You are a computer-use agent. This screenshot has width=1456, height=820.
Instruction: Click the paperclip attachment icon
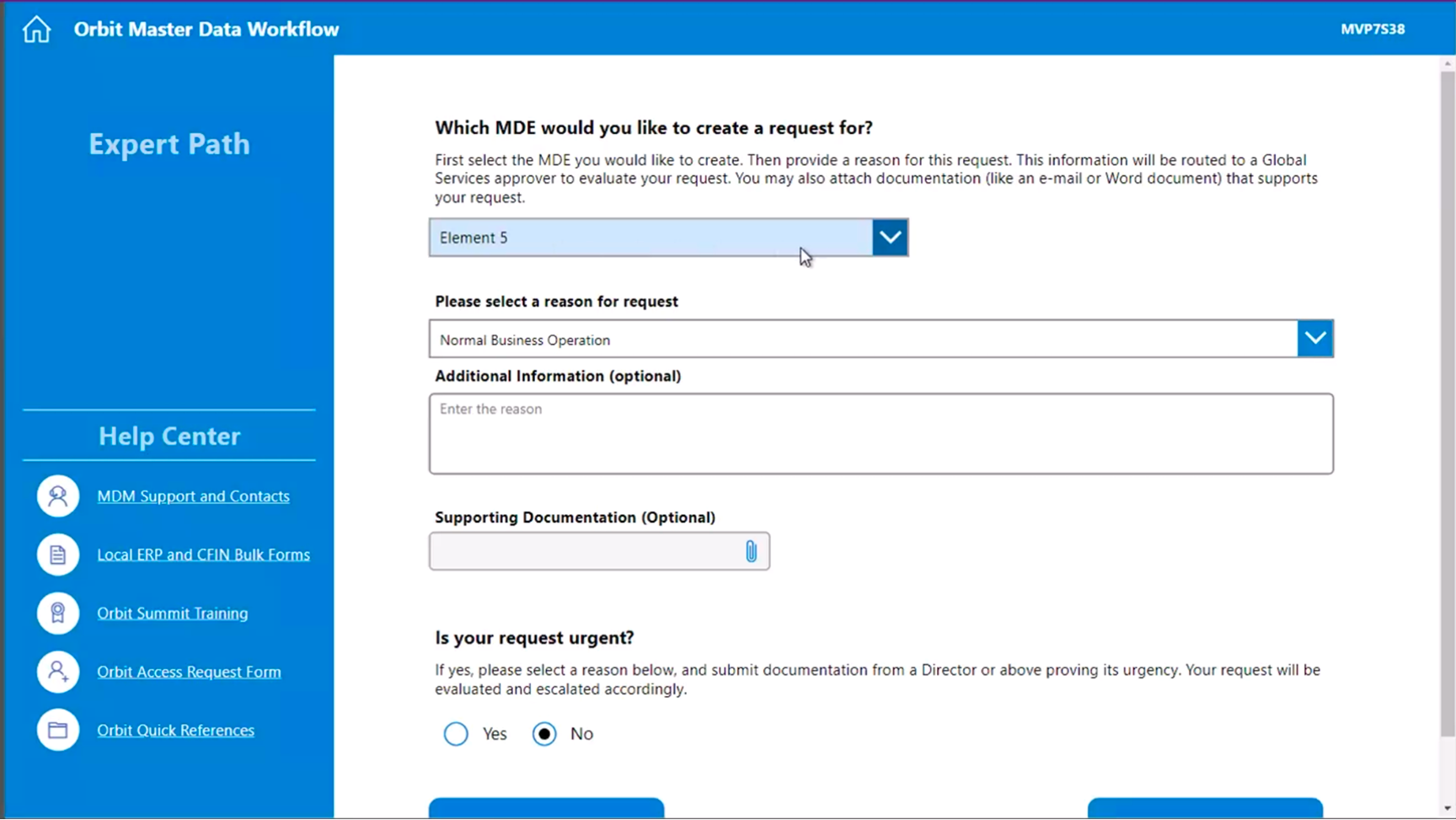point(751,552)
